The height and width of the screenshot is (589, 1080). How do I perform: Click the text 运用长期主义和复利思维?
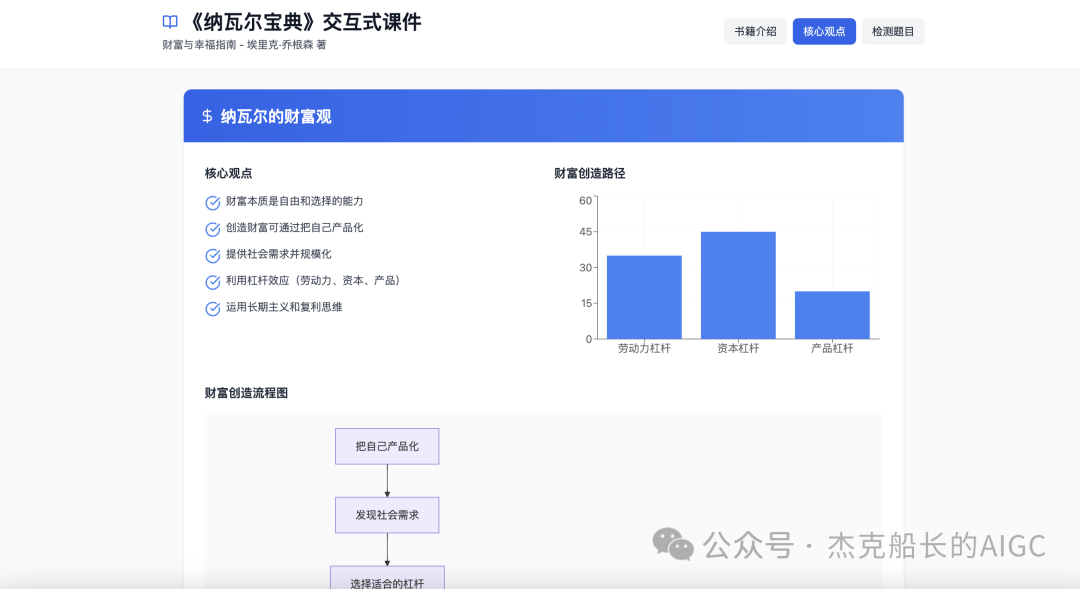(284, 307)
